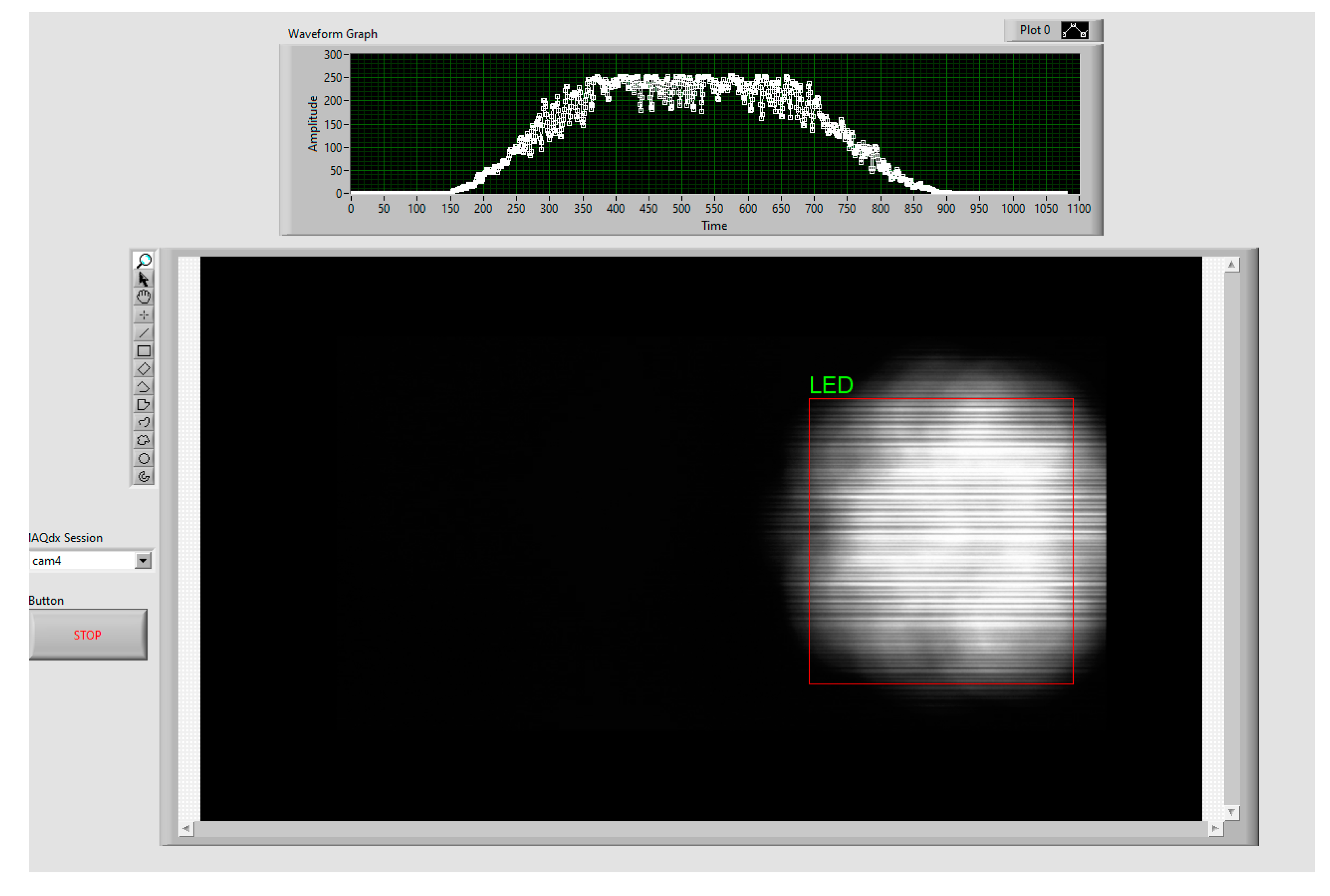Select the freehand region tool
The height and width of the screenshot is (896, 1330).
click(x=143, y=441)
